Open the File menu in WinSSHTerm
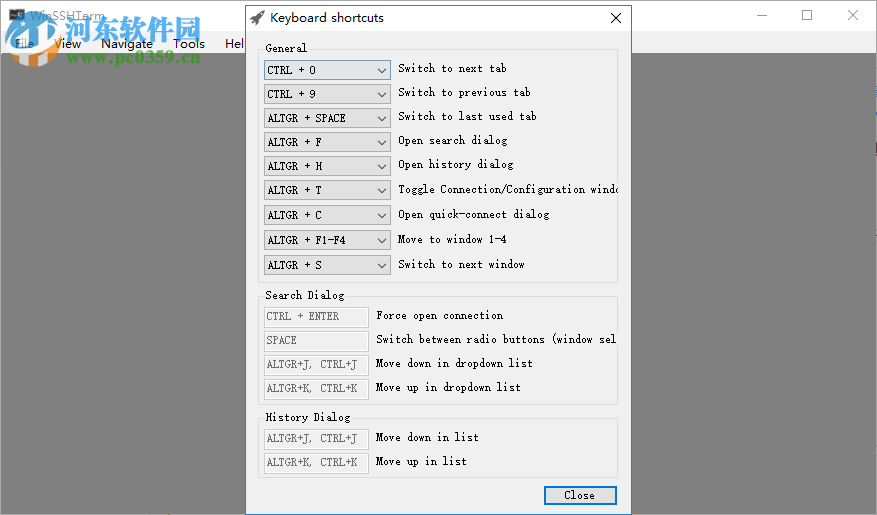Screen dimensions: 877x515 (24, 44)
